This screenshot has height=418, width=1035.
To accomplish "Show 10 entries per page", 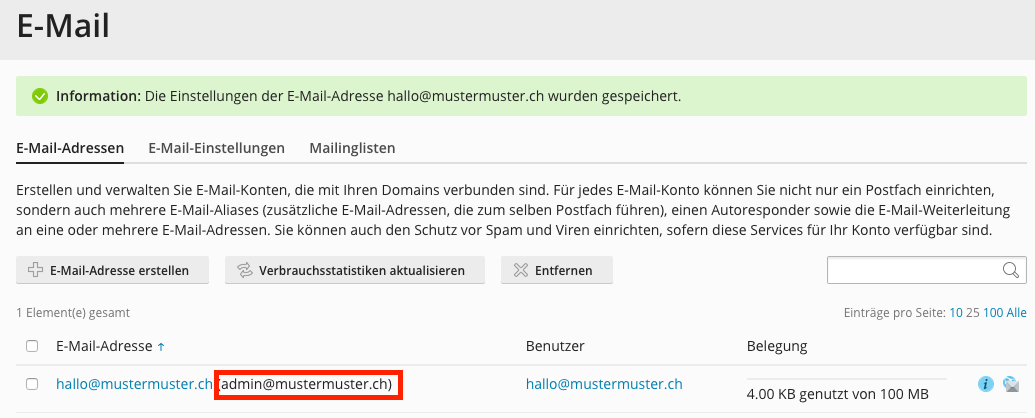I will (956, 313).
